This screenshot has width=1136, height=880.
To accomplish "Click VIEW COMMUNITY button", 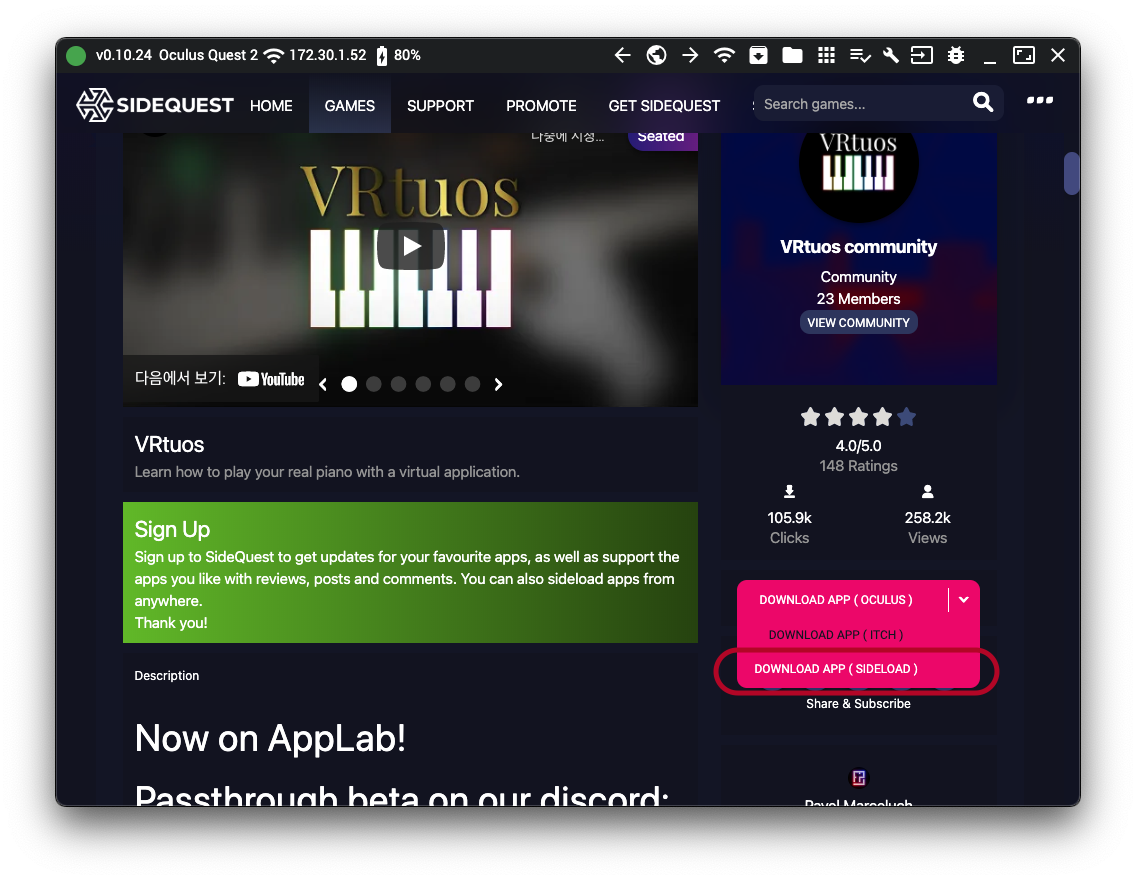I will 859,323.
